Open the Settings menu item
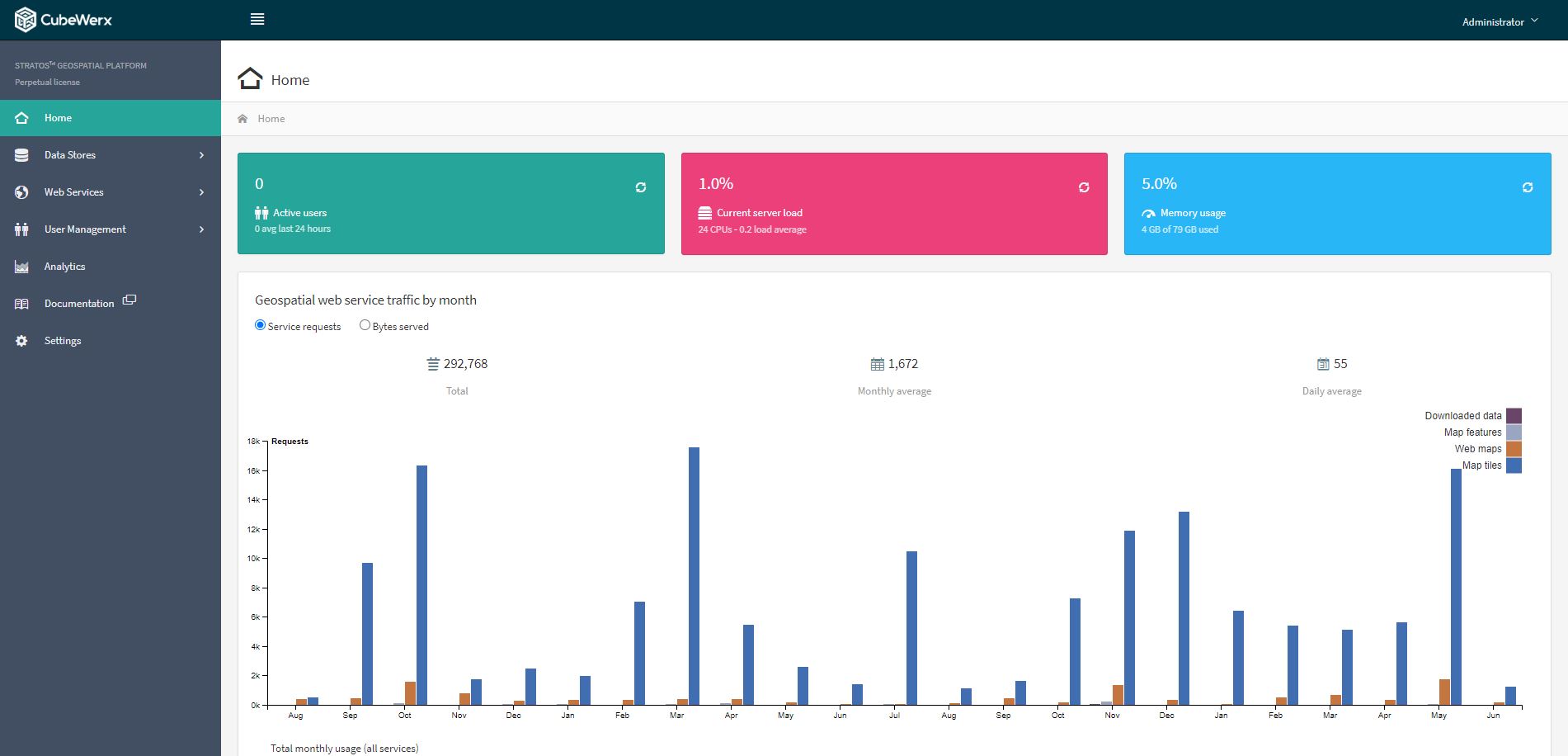Screen dimensions: 1568x756 111,341
